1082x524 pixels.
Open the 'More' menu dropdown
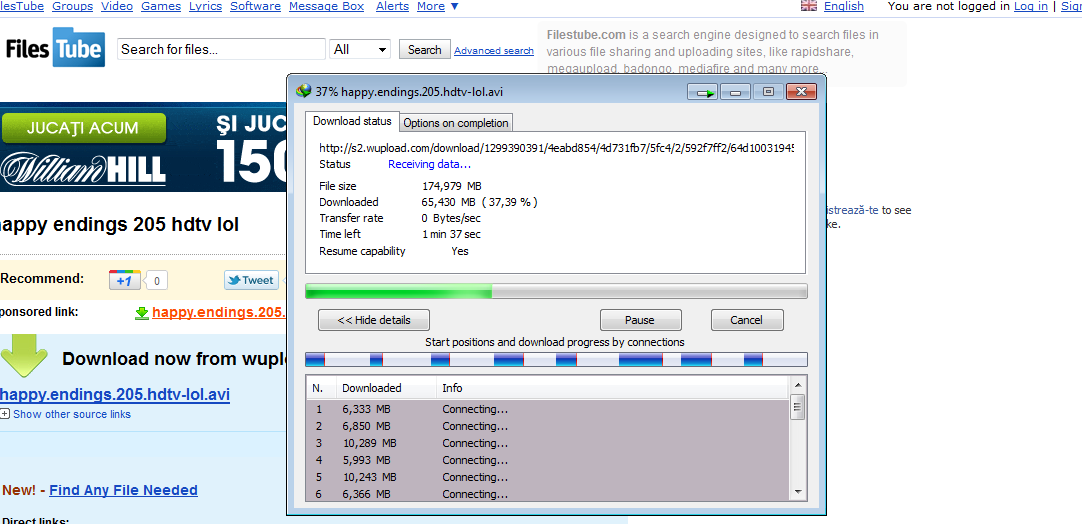click(438, 6)
